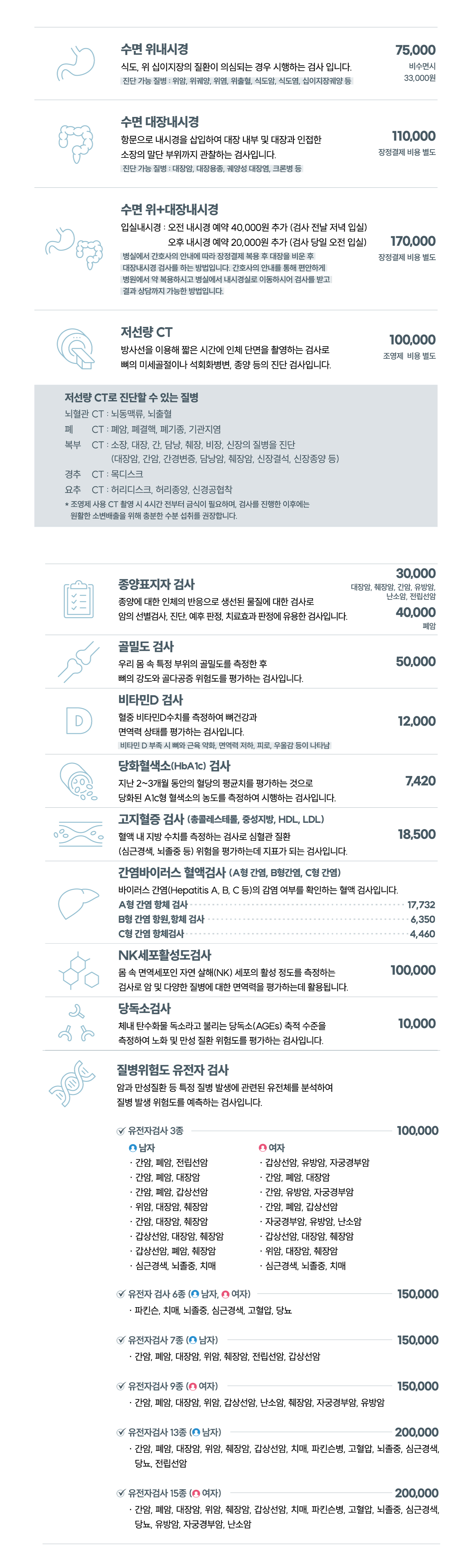
Task: Click the letter D icon for 비타민D 검사
Action: coord(79,721)
